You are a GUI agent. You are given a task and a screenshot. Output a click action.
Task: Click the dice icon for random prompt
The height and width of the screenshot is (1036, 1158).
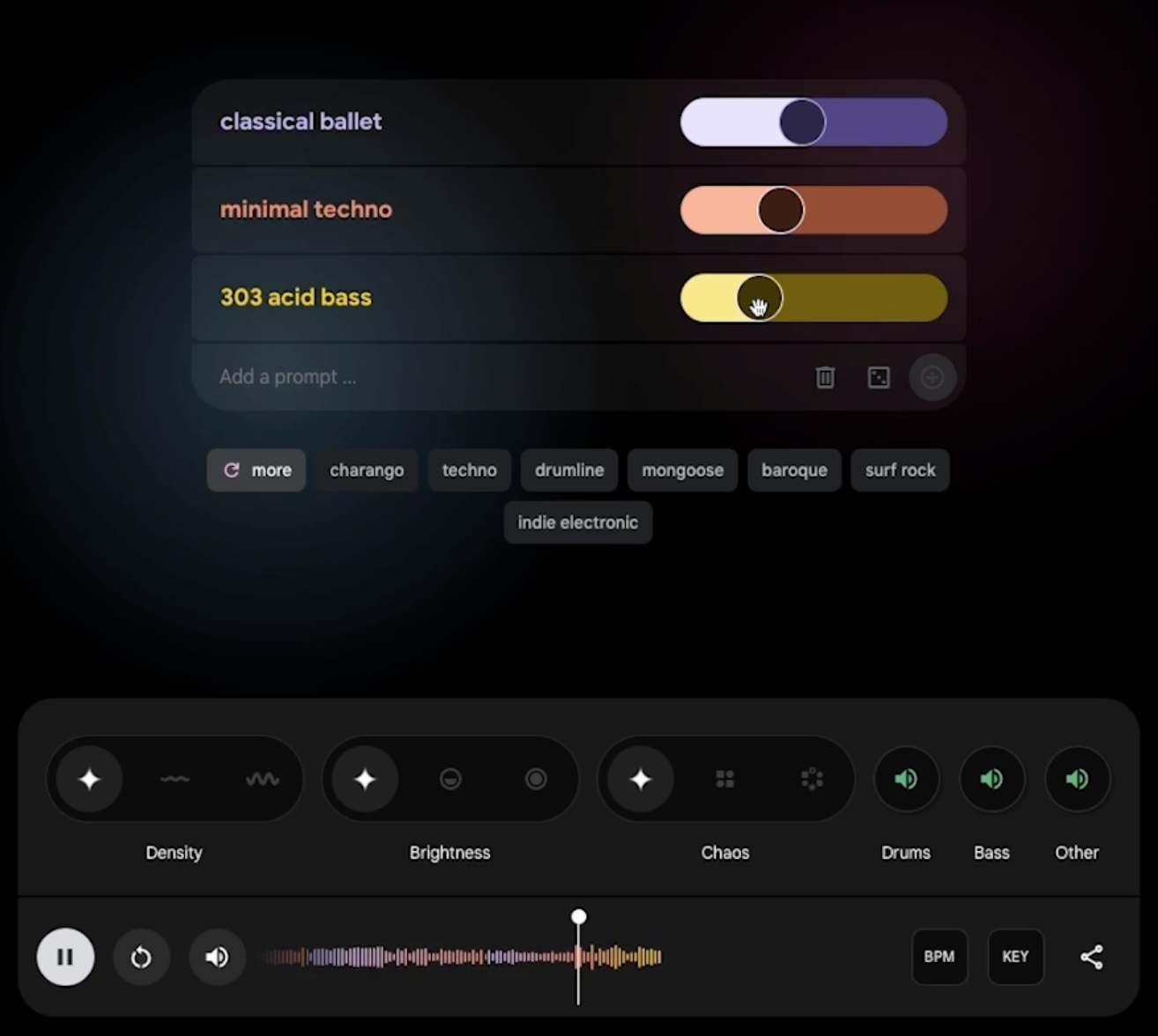pos(879,377)
